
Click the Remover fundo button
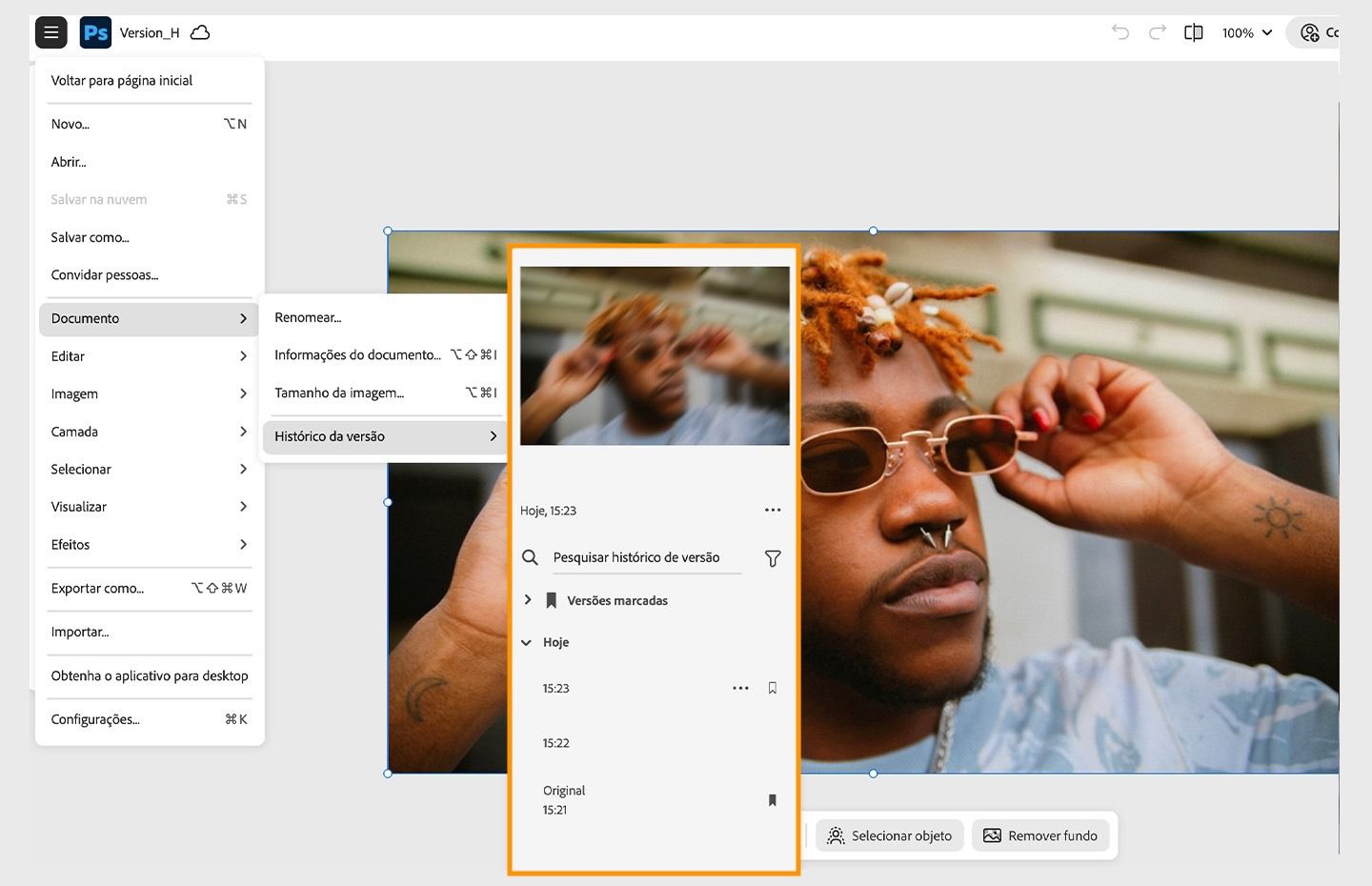1040,835
